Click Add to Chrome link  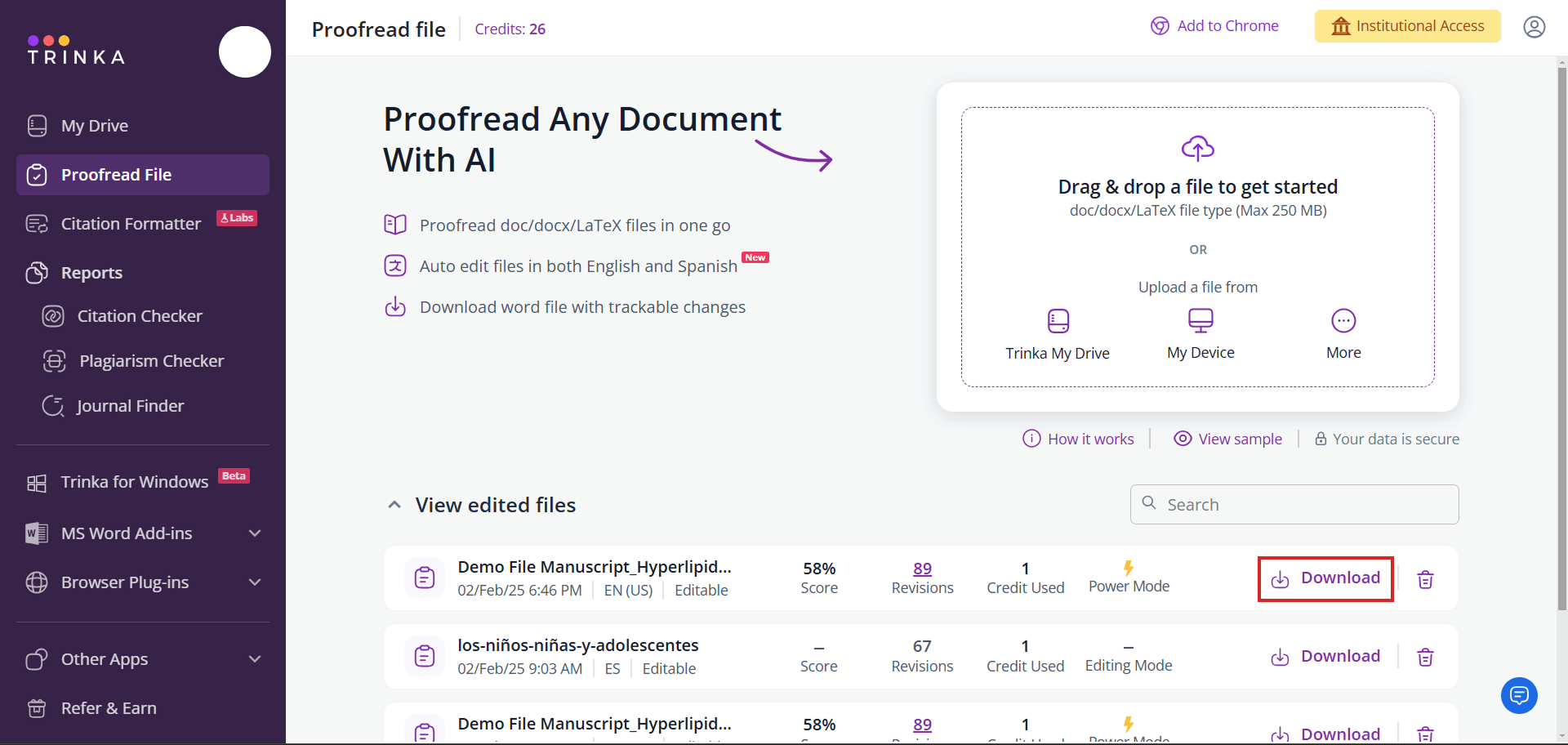(1214, 26)
